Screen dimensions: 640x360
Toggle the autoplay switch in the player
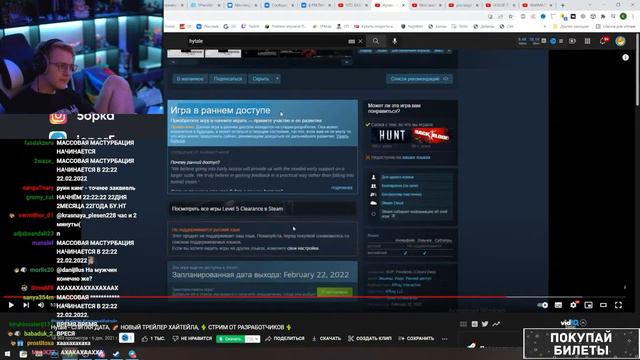coord(542,305)
